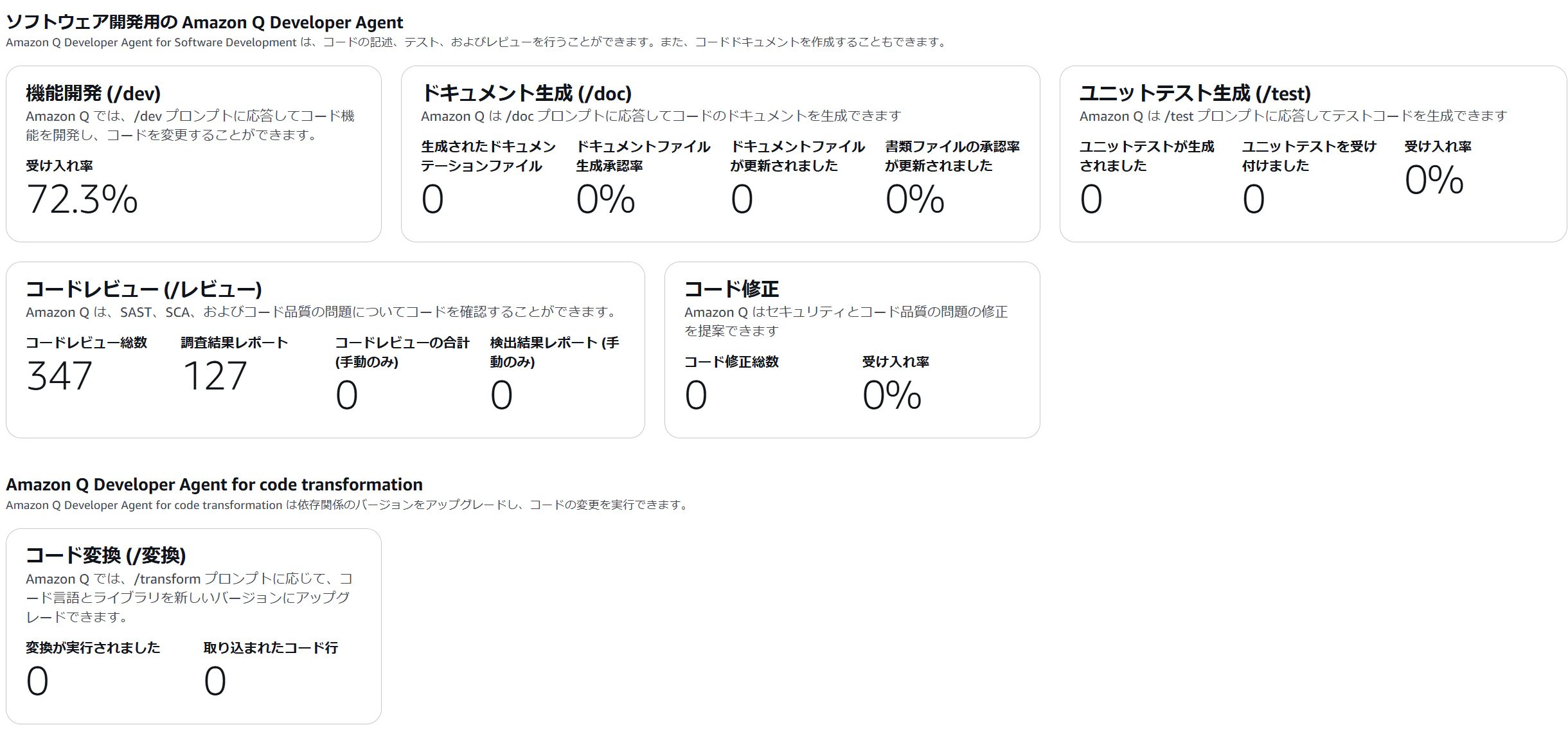The height and width of the screenshot is (734, 1568).
Task: Click "受け入れ率" label in ユニットテスト生成 card
Action: 1438,147
